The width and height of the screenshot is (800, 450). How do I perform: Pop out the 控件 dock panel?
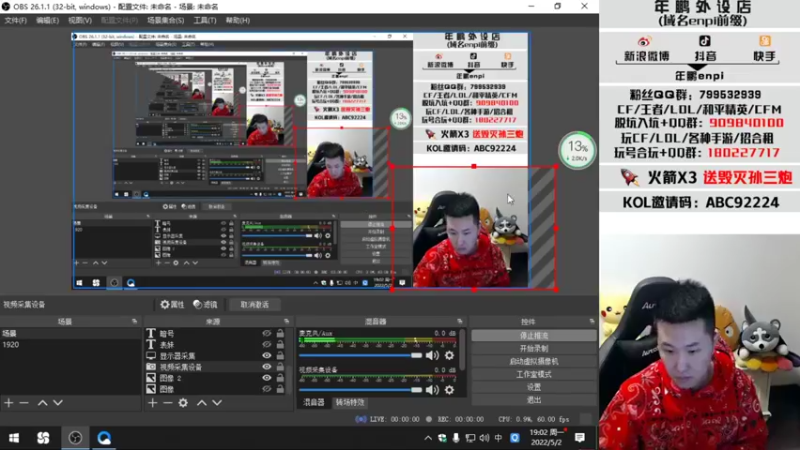pyautogui.click(x=592, y=321)
